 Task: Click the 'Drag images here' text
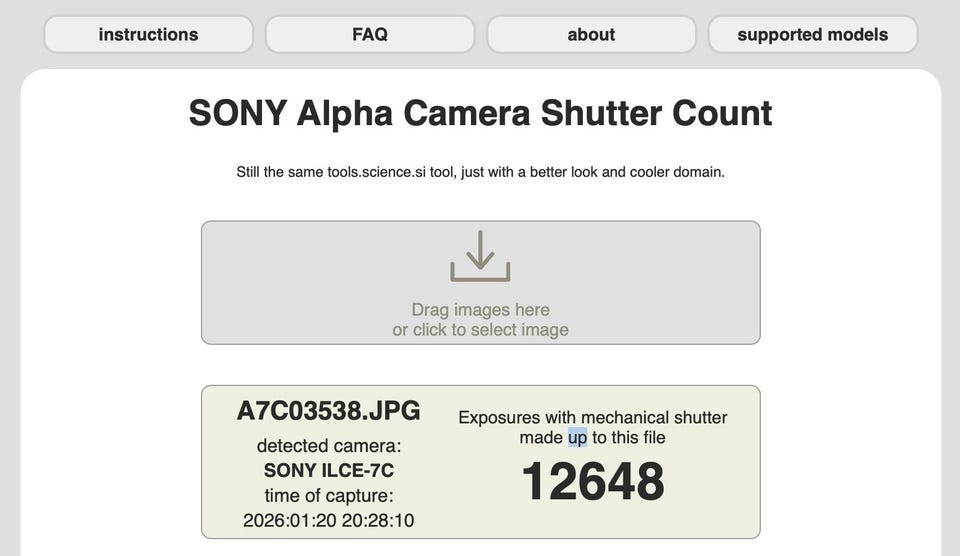coord(480,310)
